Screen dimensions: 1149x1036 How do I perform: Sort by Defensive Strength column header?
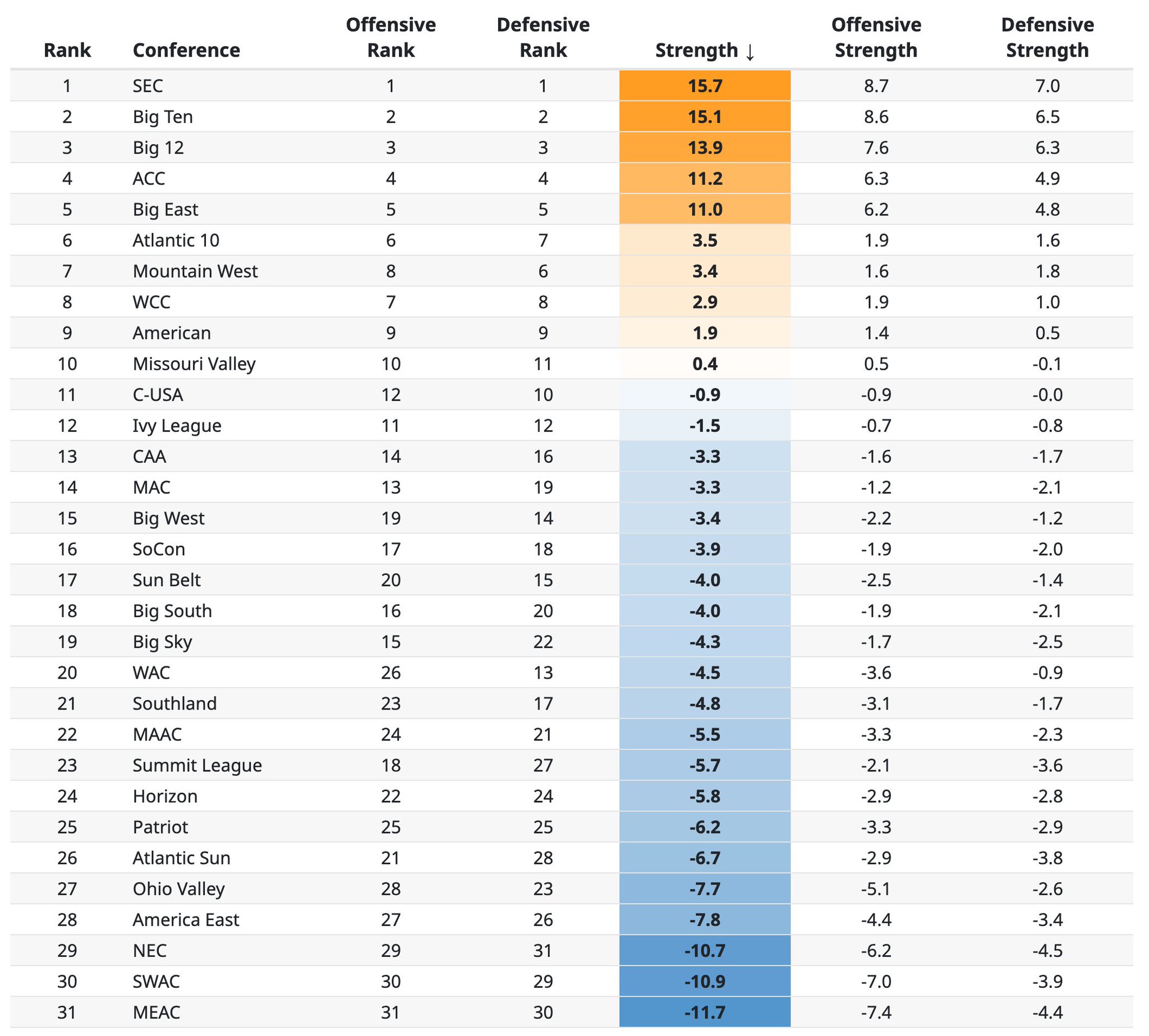click(x=1047, y=38)
